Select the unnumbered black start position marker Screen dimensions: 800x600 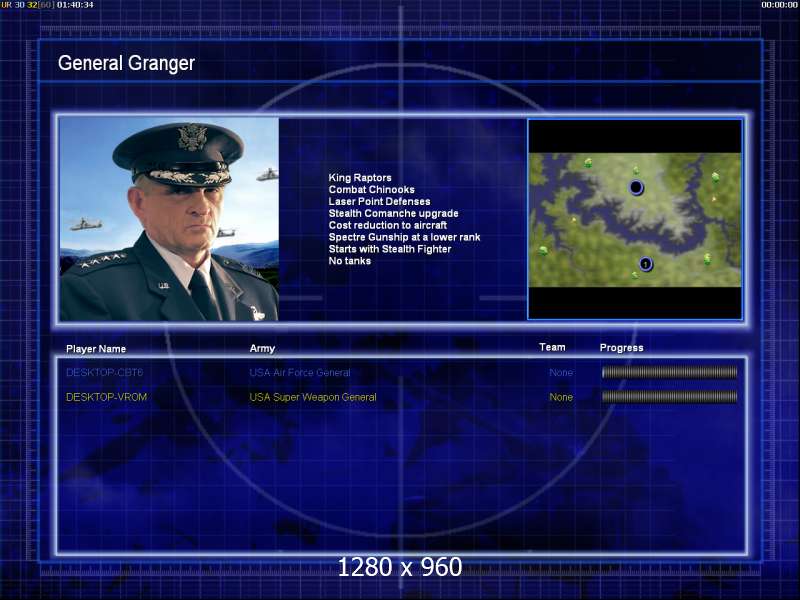click(x=636, y=187)
